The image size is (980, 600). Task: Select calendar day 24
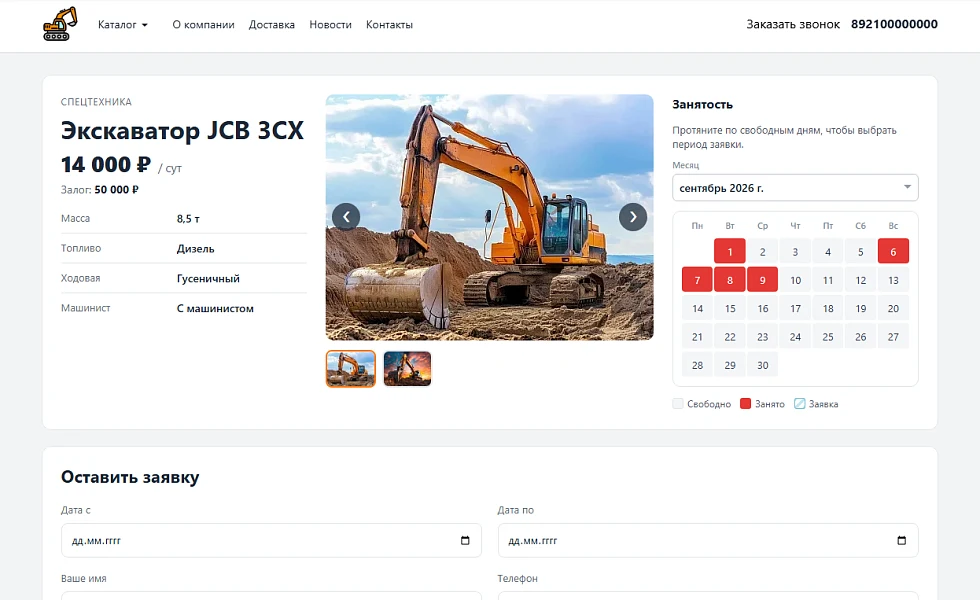coord(795,337)
